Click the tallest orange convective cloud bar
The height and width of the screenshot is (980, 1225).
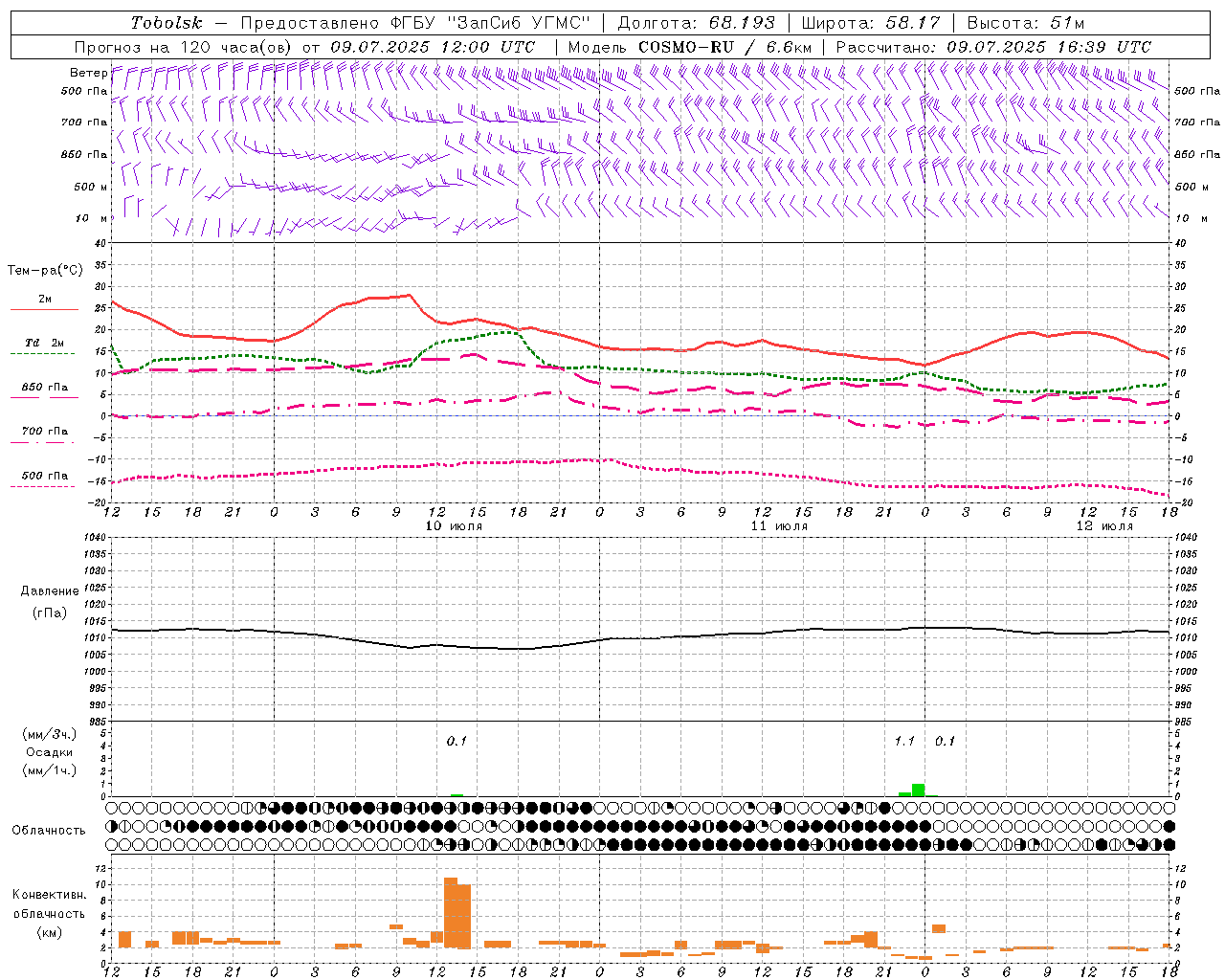[x=451, y=912]
